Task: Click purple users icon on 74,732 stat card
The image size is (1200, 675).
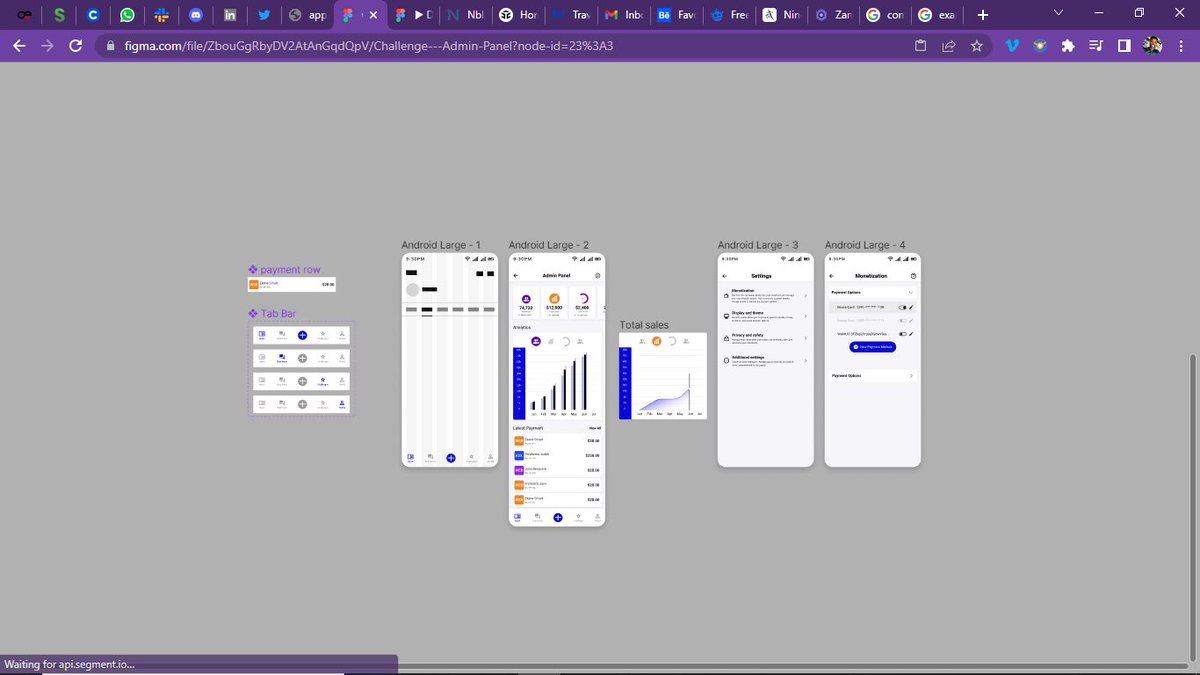Action: (526, 298)
